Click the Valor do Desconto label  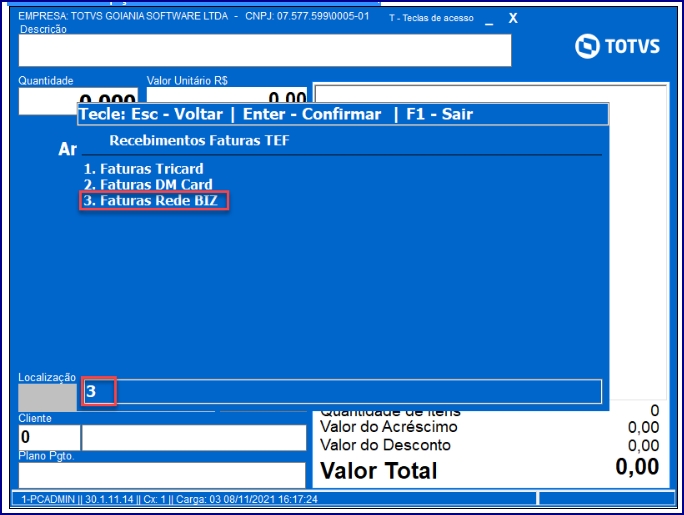tap(385, 445)
